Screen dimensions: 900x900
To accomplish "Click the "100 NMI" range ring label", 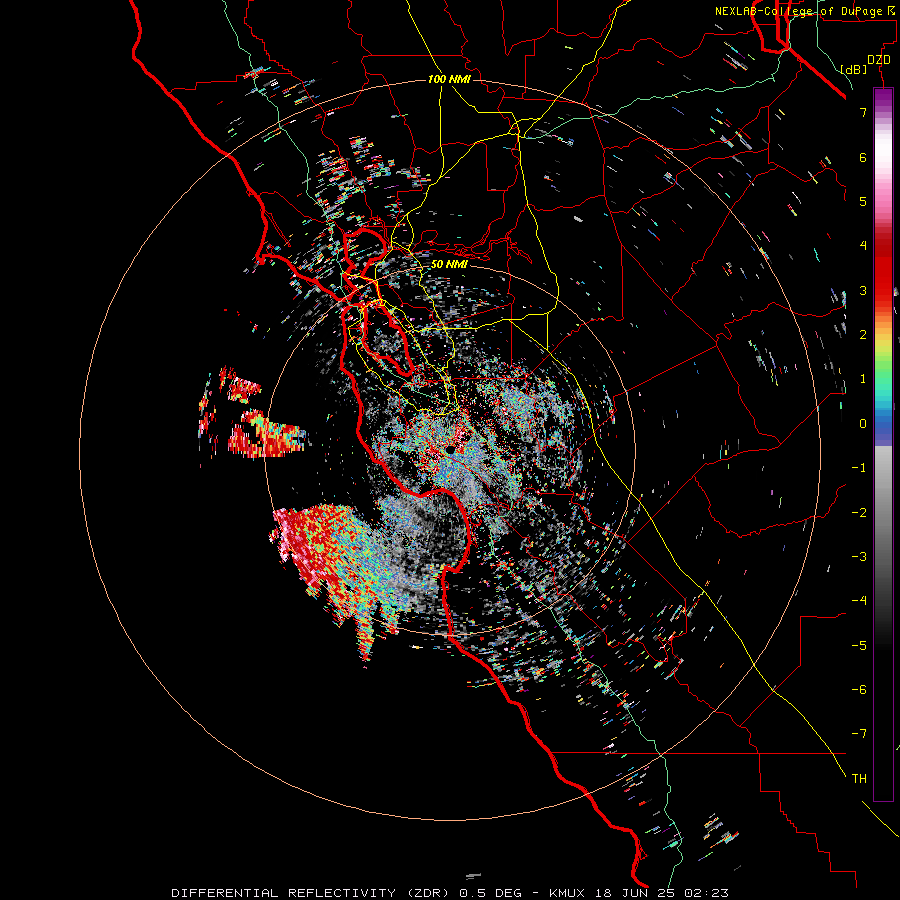I will pos(449,79).
